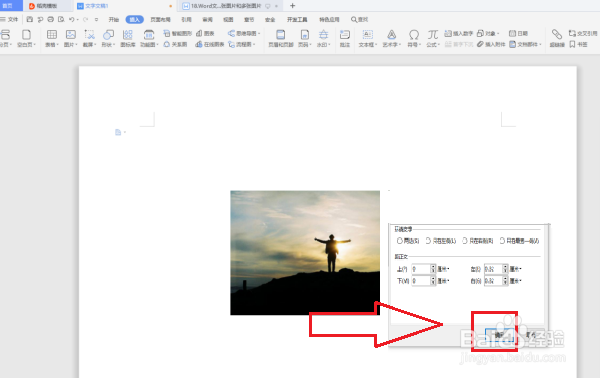Viewport: 600px width, 379px height.
Task: Click the 下(M) distance input field
Action: (421, 281)
